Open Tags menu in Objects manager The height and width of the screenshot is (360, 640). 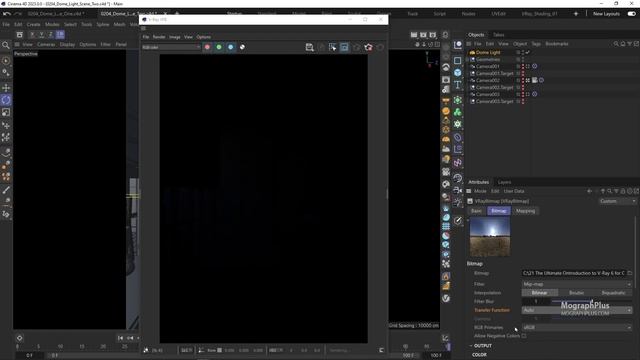(536, 44)
